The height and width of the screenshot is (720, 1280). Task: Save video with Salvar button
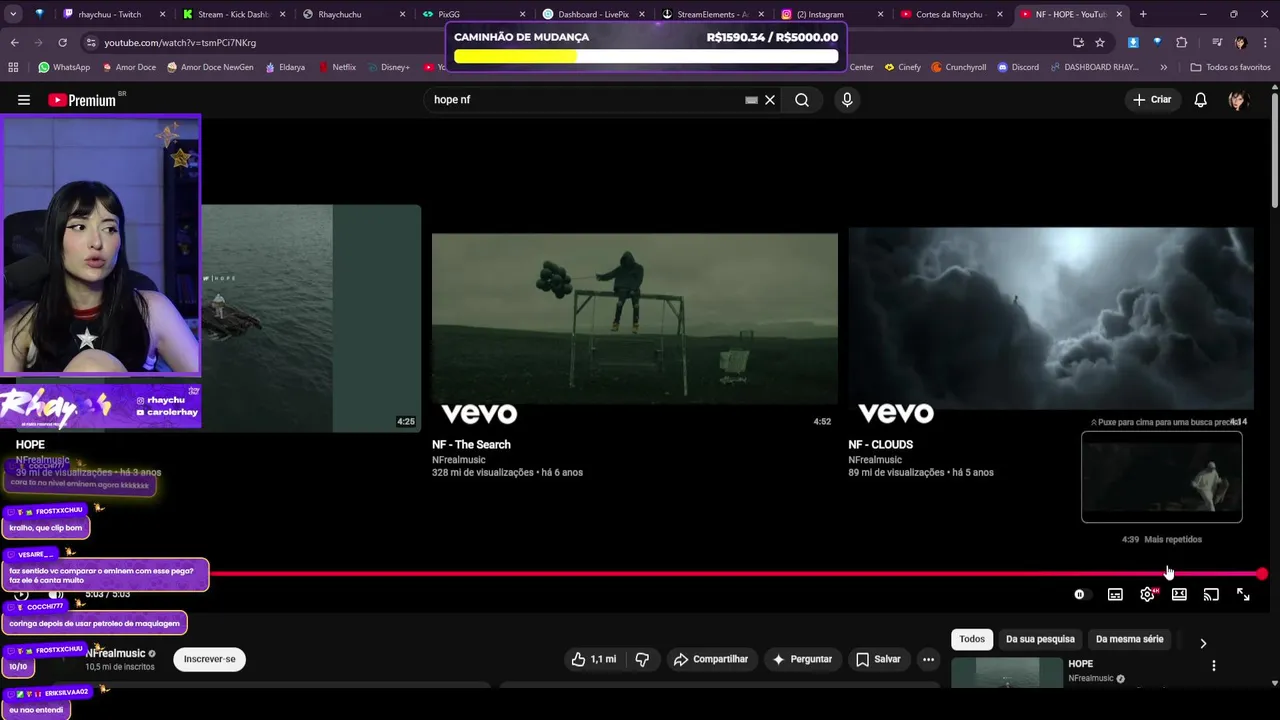point(878,659)
